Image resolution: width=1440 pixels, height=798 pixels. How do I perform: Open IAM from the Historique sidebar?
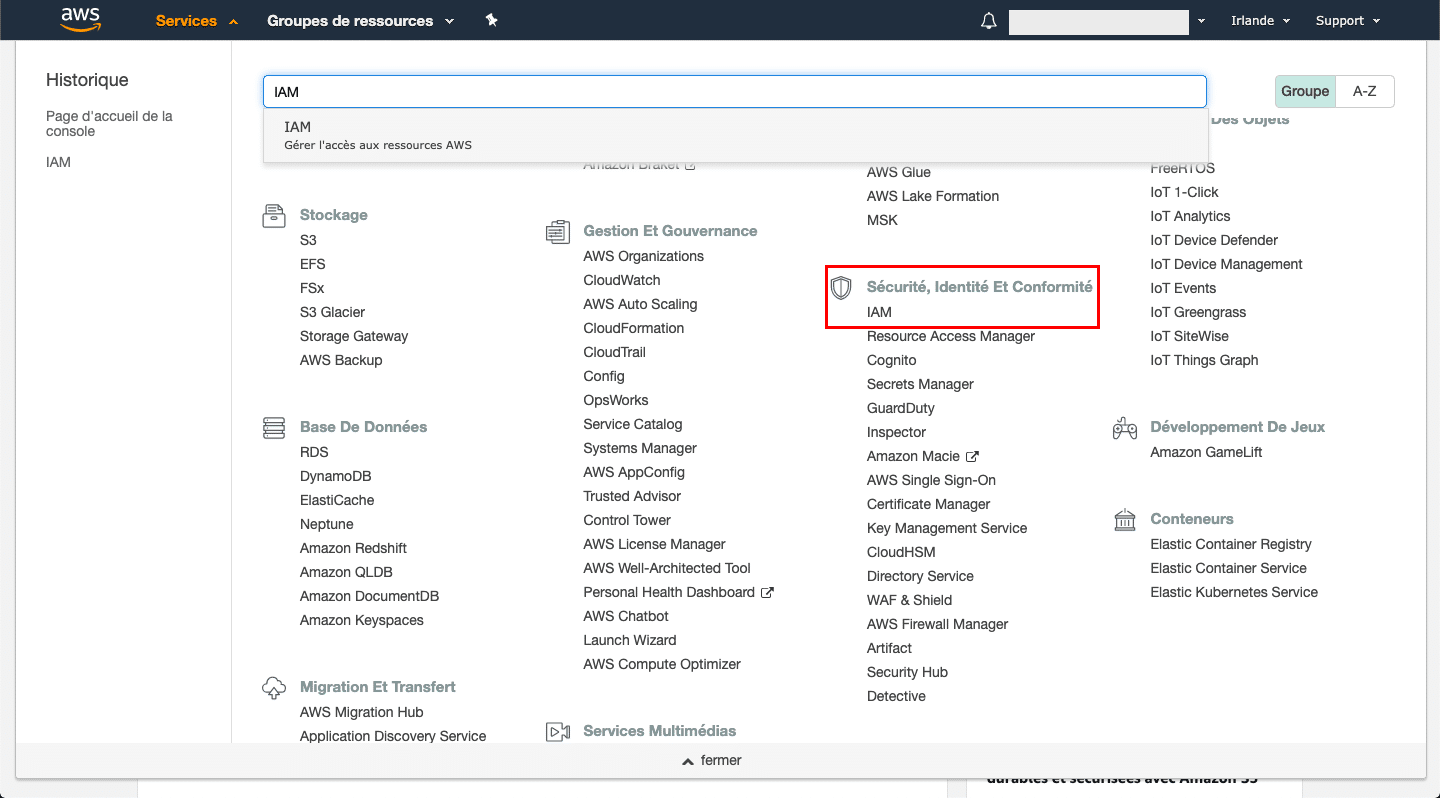tap(58, 162)
